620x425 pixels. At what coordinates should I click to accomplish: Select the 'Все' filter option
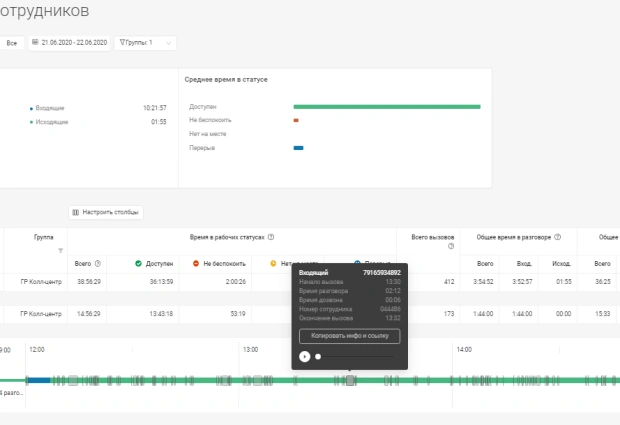click(x=12, y=43)
